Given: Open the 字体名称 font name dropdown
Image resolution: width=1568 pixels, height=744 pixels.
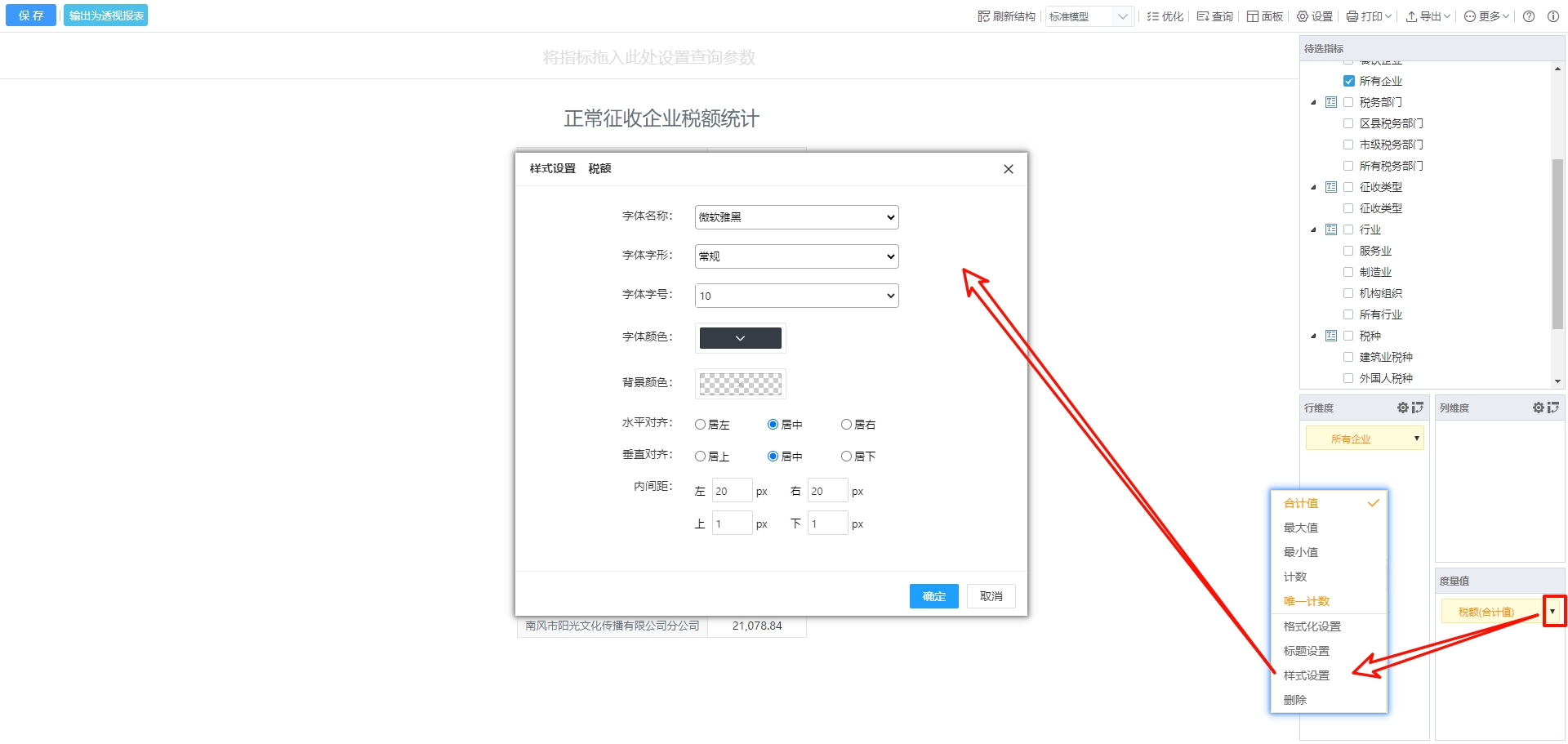Looking at the screenshot, I should [x=796, y=217].
